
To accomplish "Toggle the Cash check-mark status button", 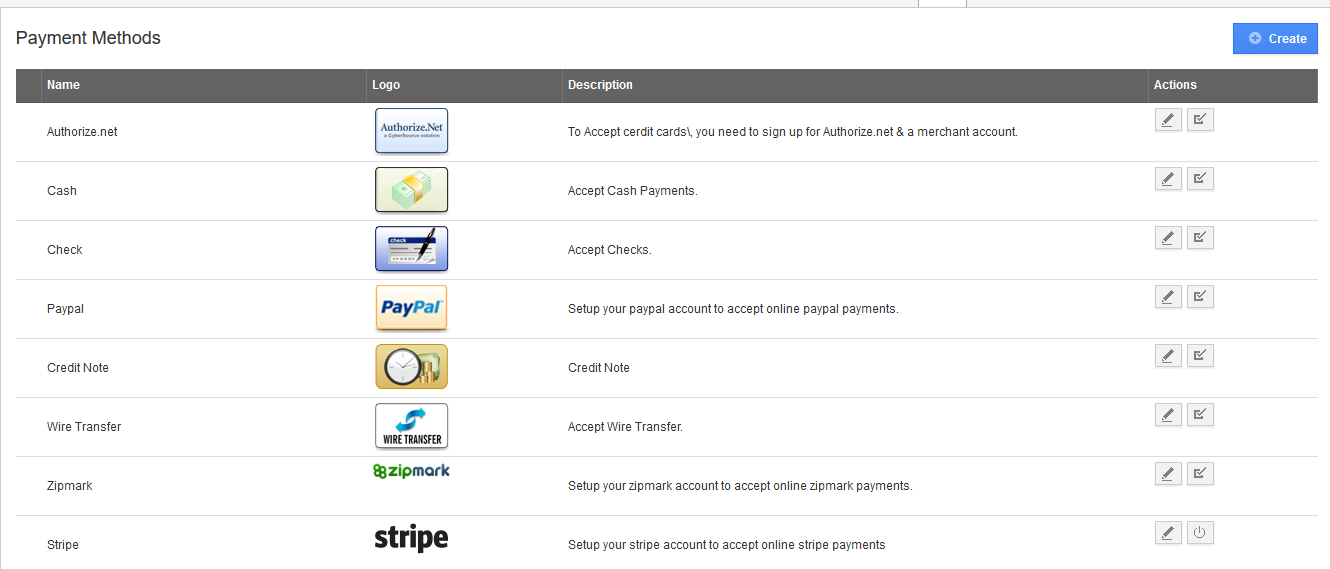I will [x=1200, y=179].
